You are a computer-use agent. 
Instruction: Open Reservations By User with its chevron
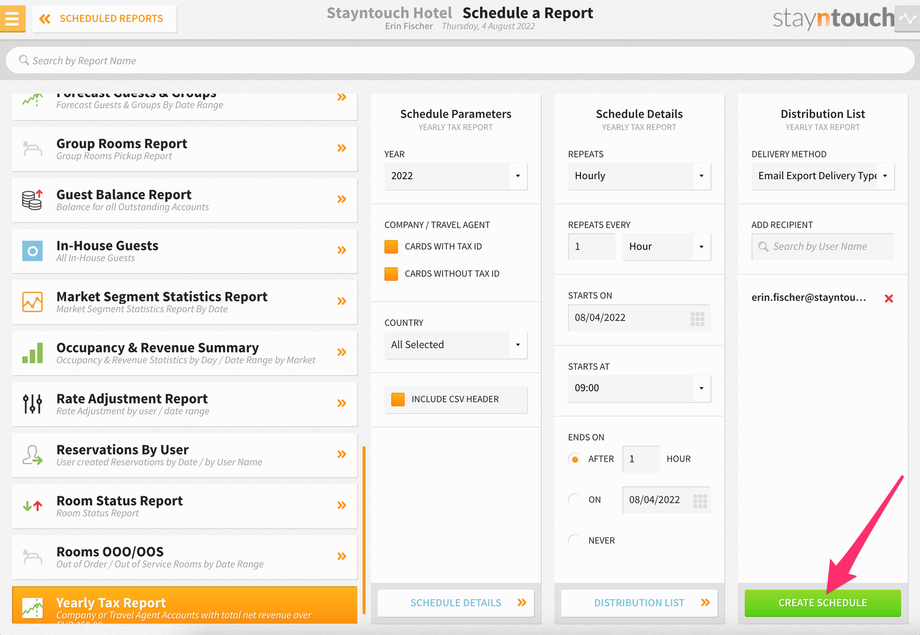coord(341,454)
